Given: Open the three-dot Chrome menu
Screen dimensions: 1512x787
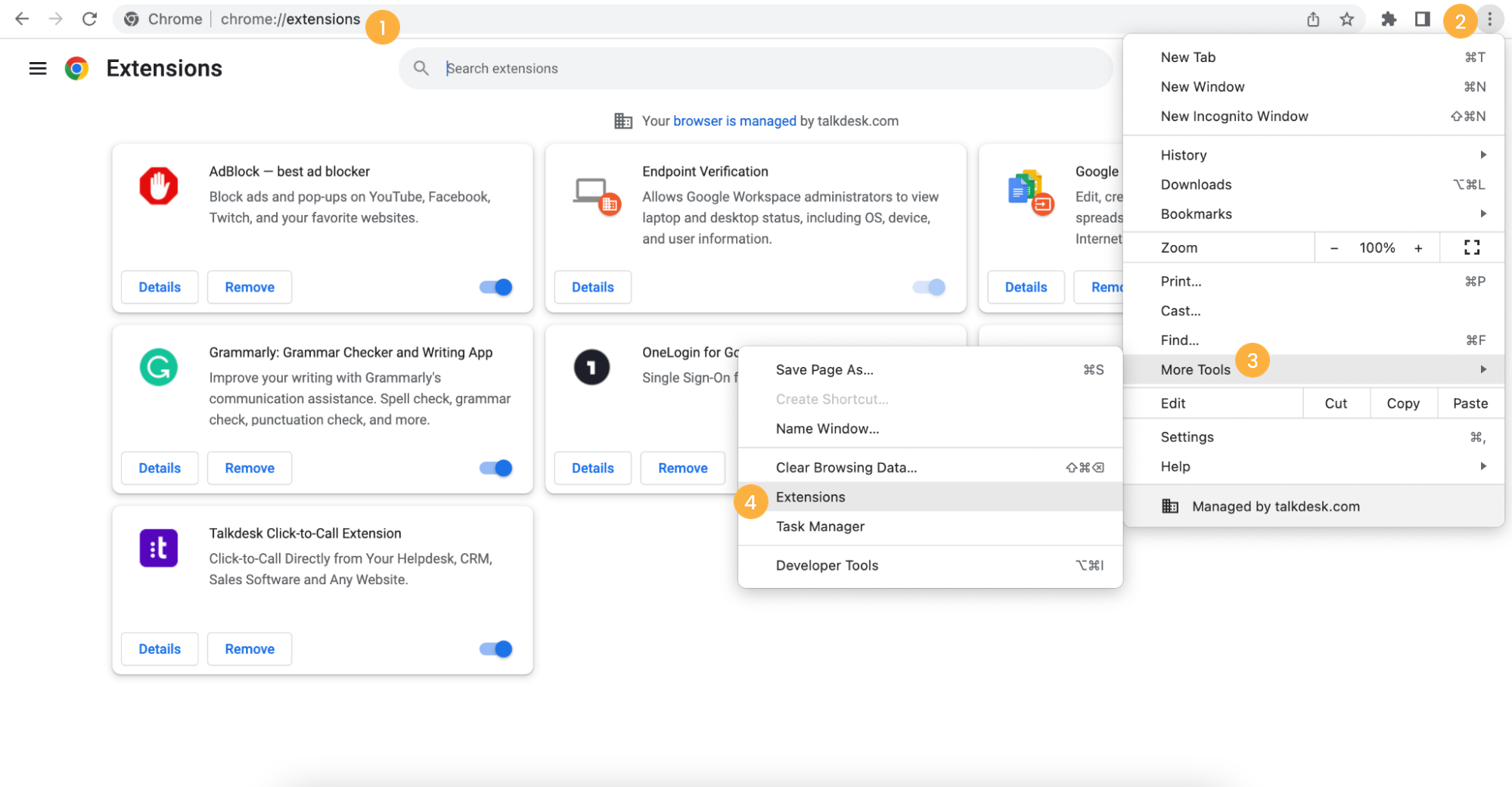Looking at the screenshot, I should [x=1489, y=19].
